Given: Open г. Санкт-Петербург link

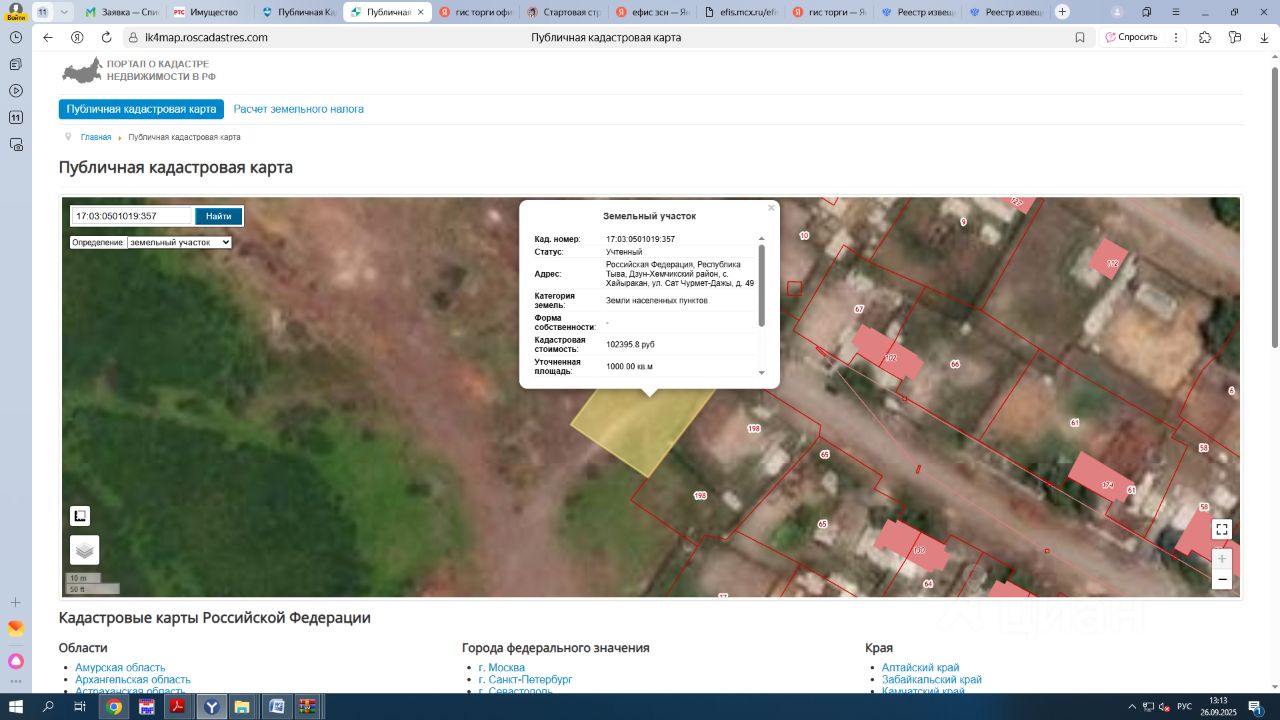Looking at the screenshot, I should [x=525, y=679].
